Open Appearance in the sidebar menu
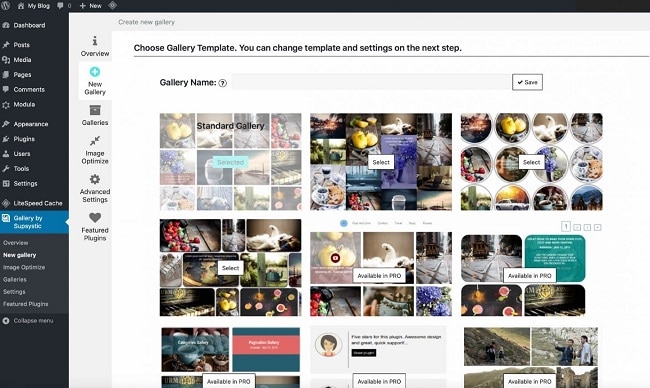Screen dimensions: 650x388 click(x=31, y=124)
